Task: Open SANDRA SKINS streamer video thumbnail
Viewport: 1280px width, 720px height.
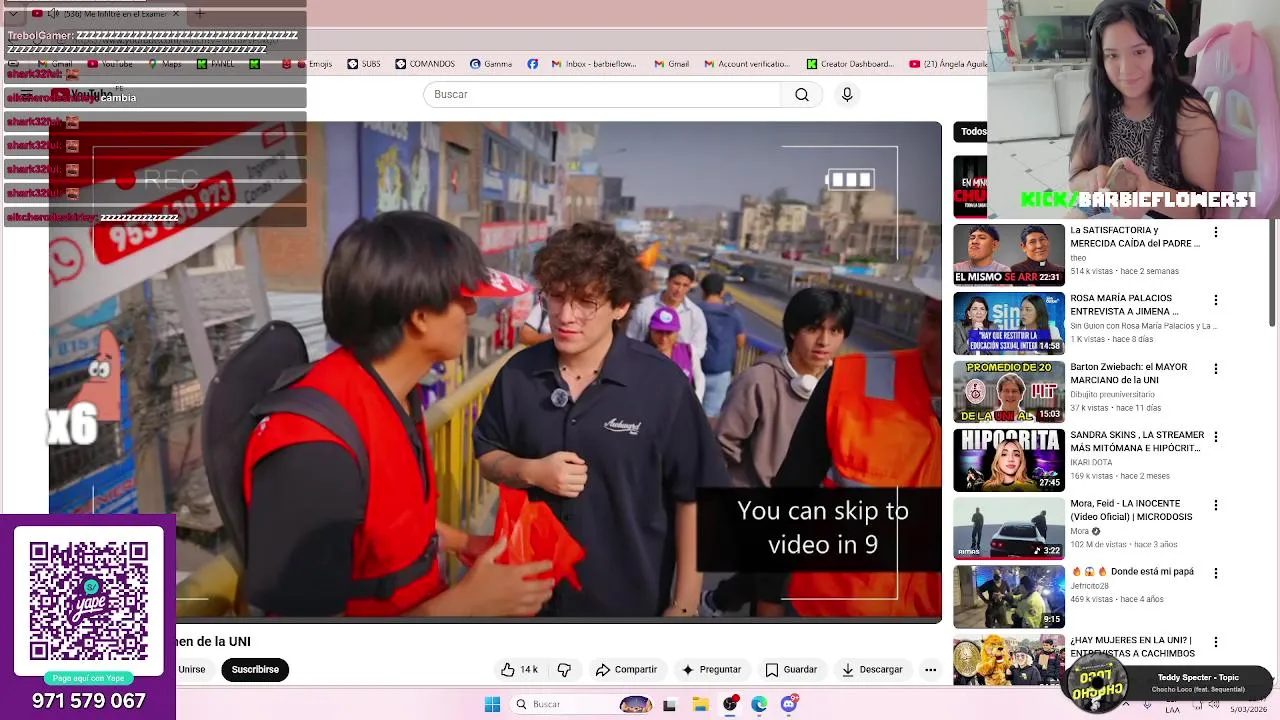Action: pyautogui.click(x=1009, y=460)
